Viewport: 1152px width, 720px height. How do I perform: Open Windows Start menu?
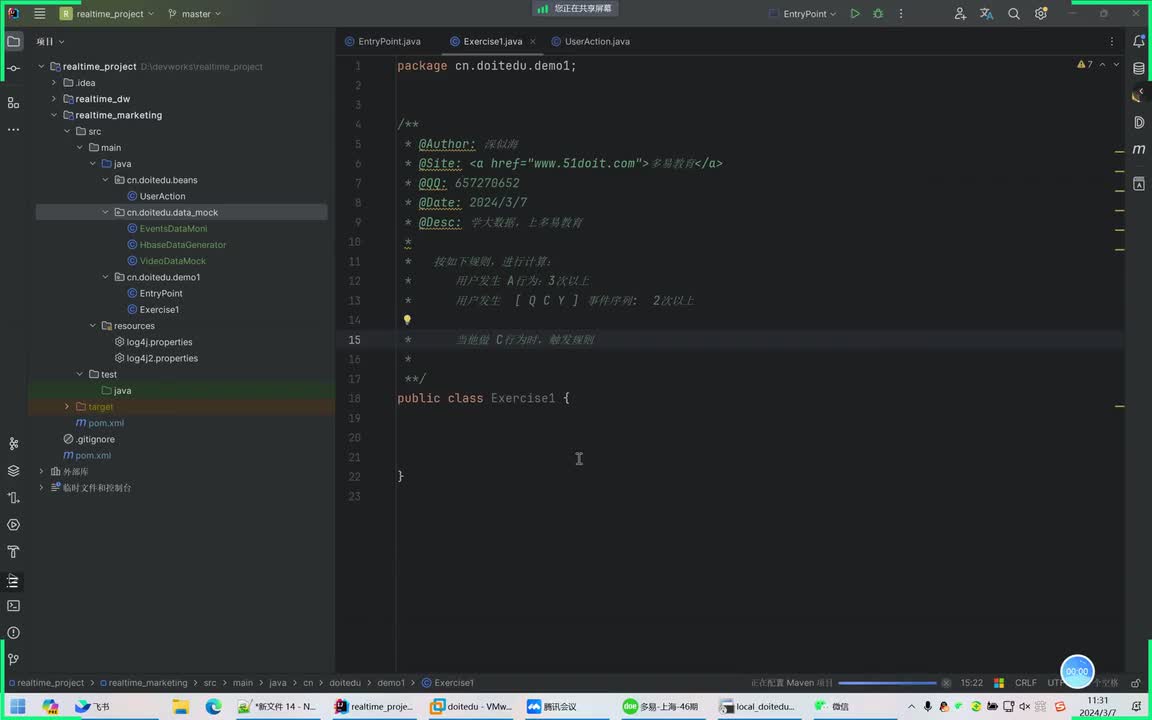[18, 706]
